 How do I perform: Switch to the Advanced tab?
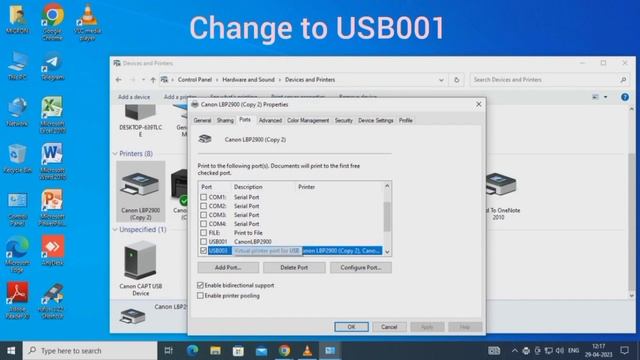(270, 120)
